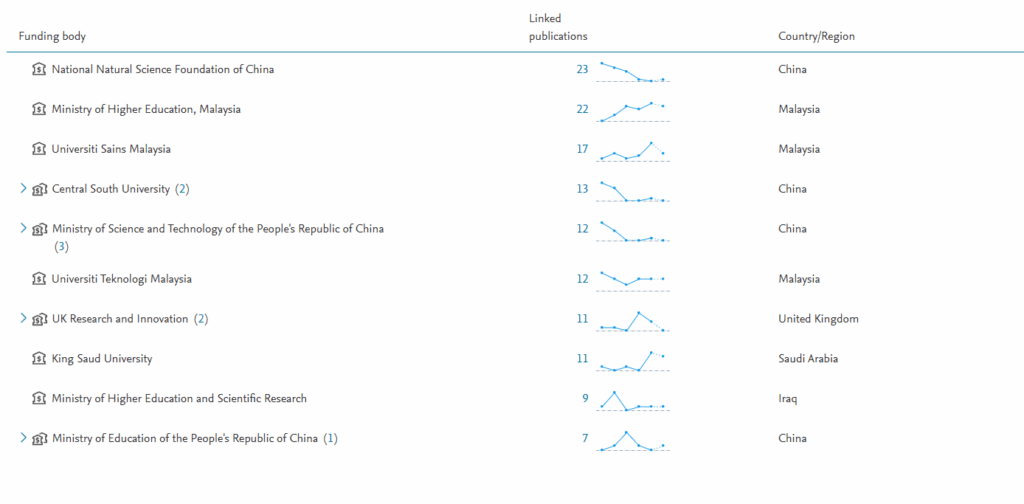The height and width of the screenshot is (504, 1024).
Task: Click the icon beside Ministry of Higher Education, Malaysia
Action: (x=39, y=109)
